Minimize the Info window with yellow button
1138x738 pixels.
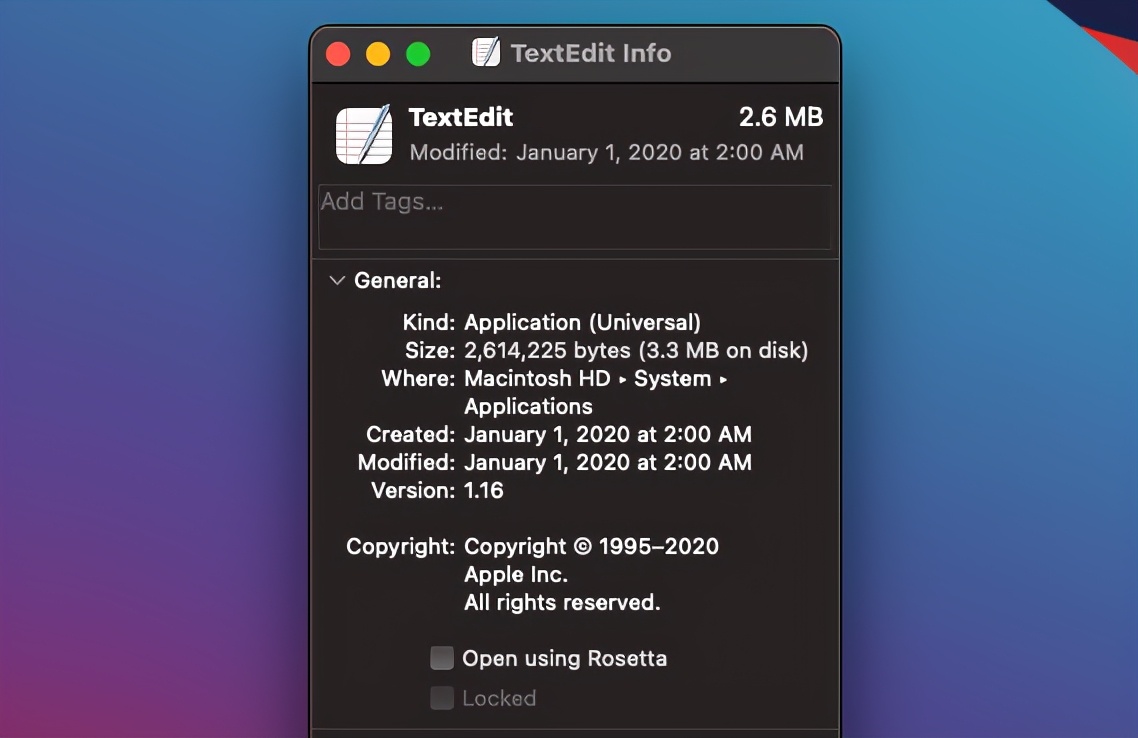378,54
